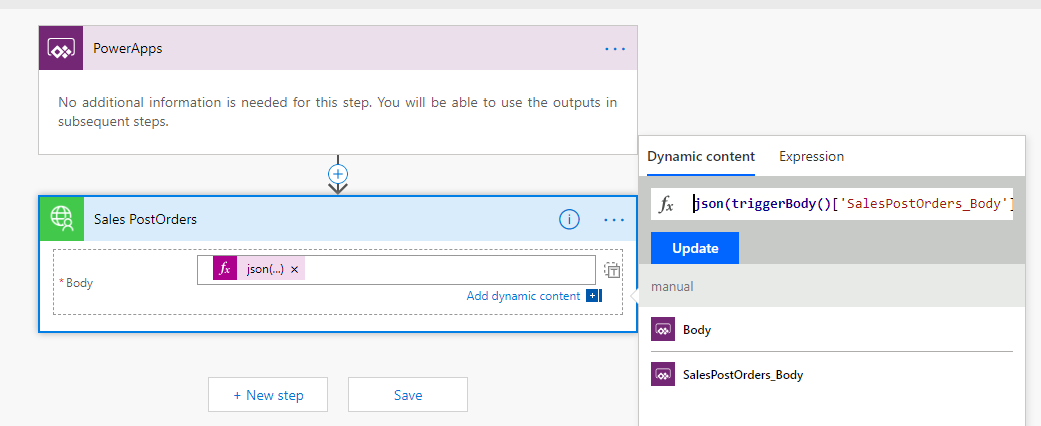Click PowerApps icon next to Body item

tap(663, 329)
